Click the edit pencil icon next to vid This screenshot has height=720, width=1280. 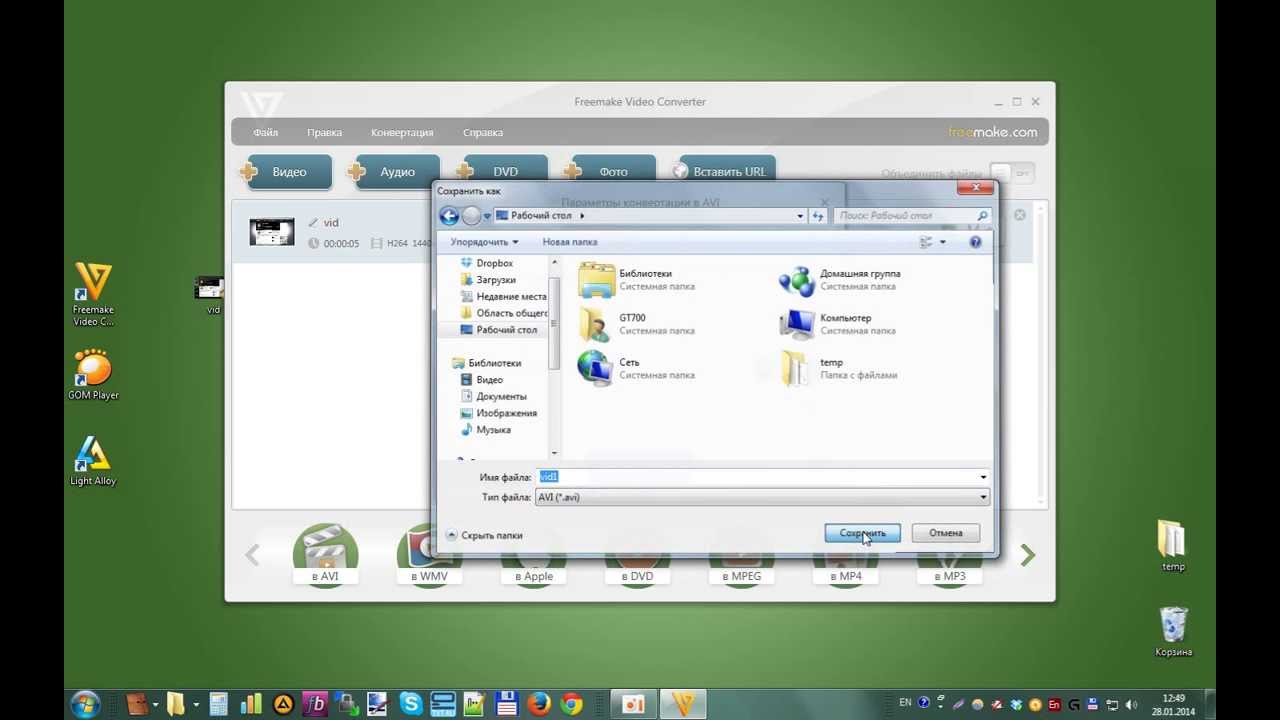click(313, 223)
